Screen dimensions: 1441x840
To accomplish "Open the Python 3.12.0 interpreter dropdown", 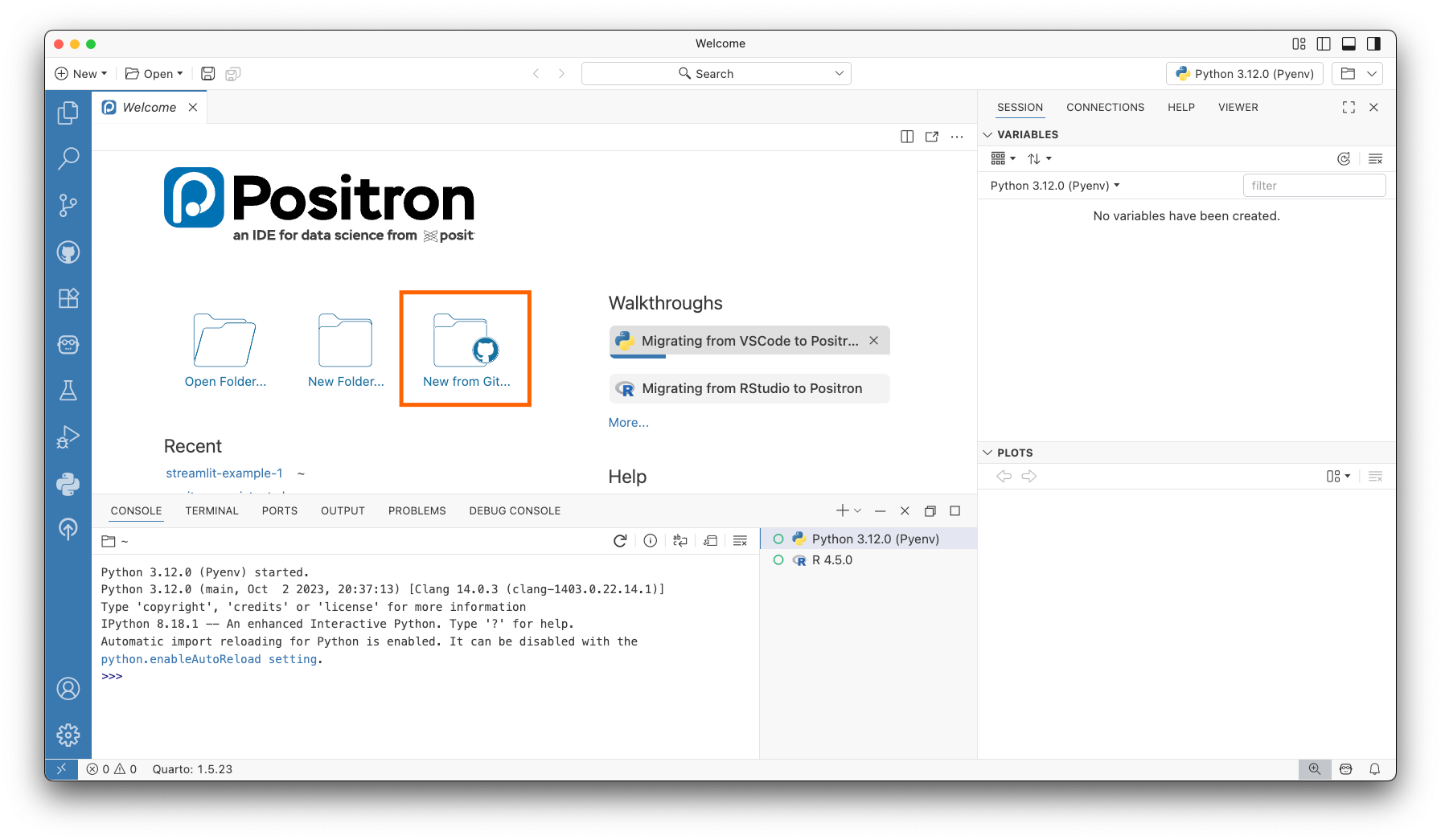I will click(x=1245, y=74).
